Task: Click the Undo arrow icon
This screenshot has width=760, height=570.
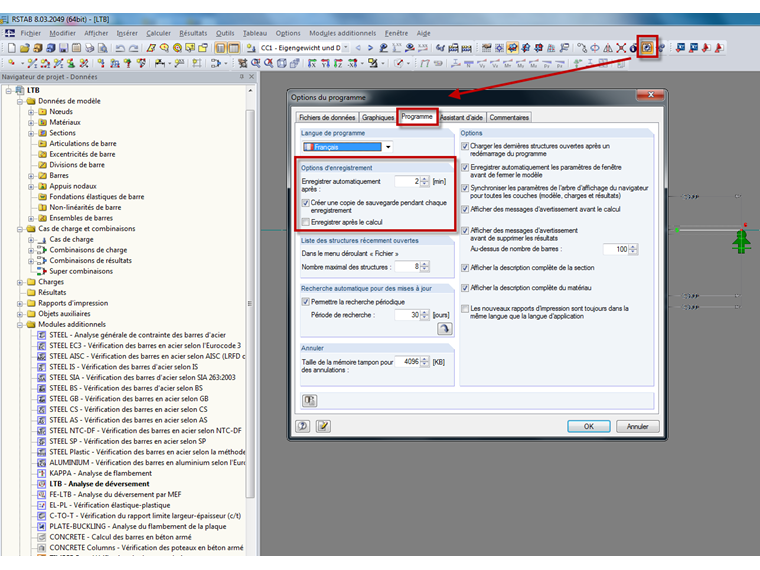Action: [x=120, y=48]
